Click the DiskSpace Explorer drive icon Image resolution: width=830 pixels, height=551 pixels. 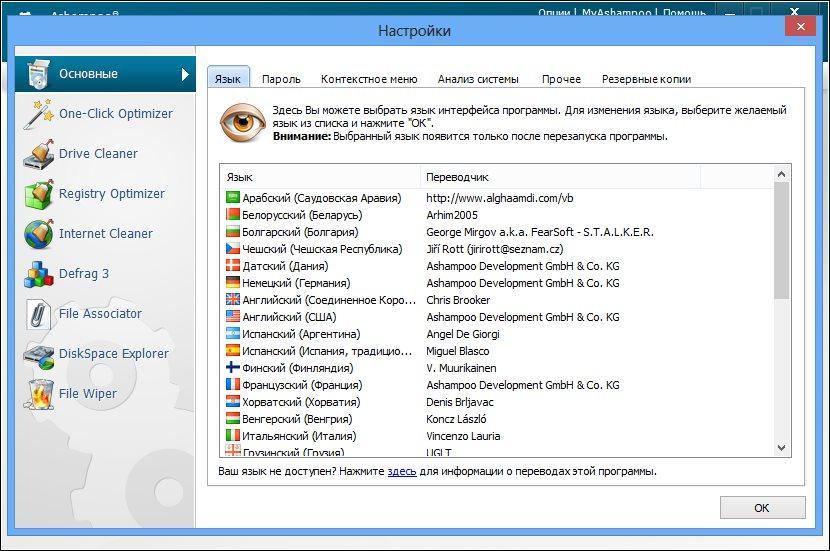(39, 355)
